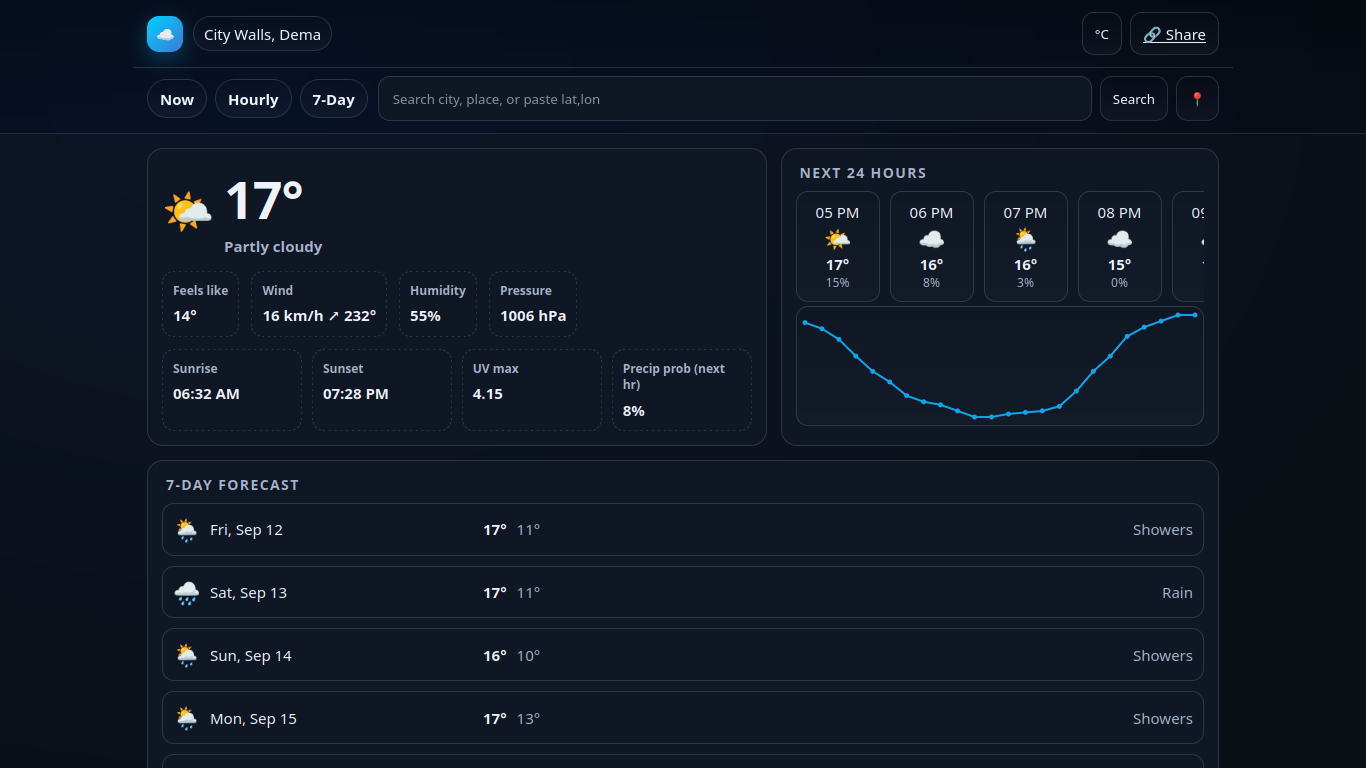1366x768 pixels.
Task: Open the Share link
Action: pyautogui.click(x=1174, y=34)
